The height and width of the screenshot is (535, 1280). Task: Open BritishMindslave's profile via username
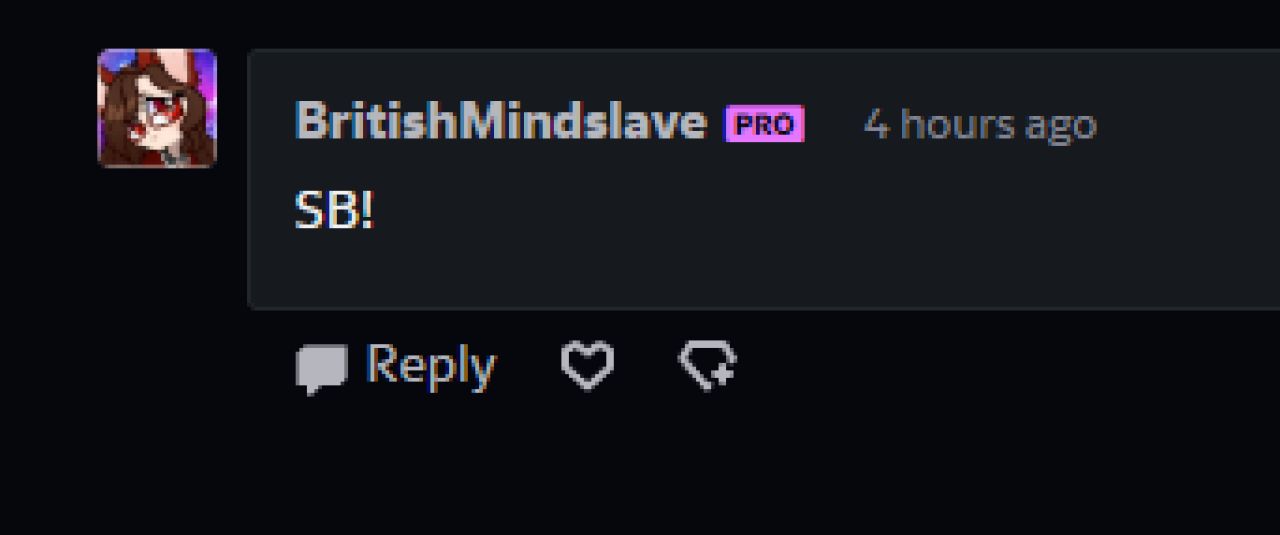click(501, 123)
